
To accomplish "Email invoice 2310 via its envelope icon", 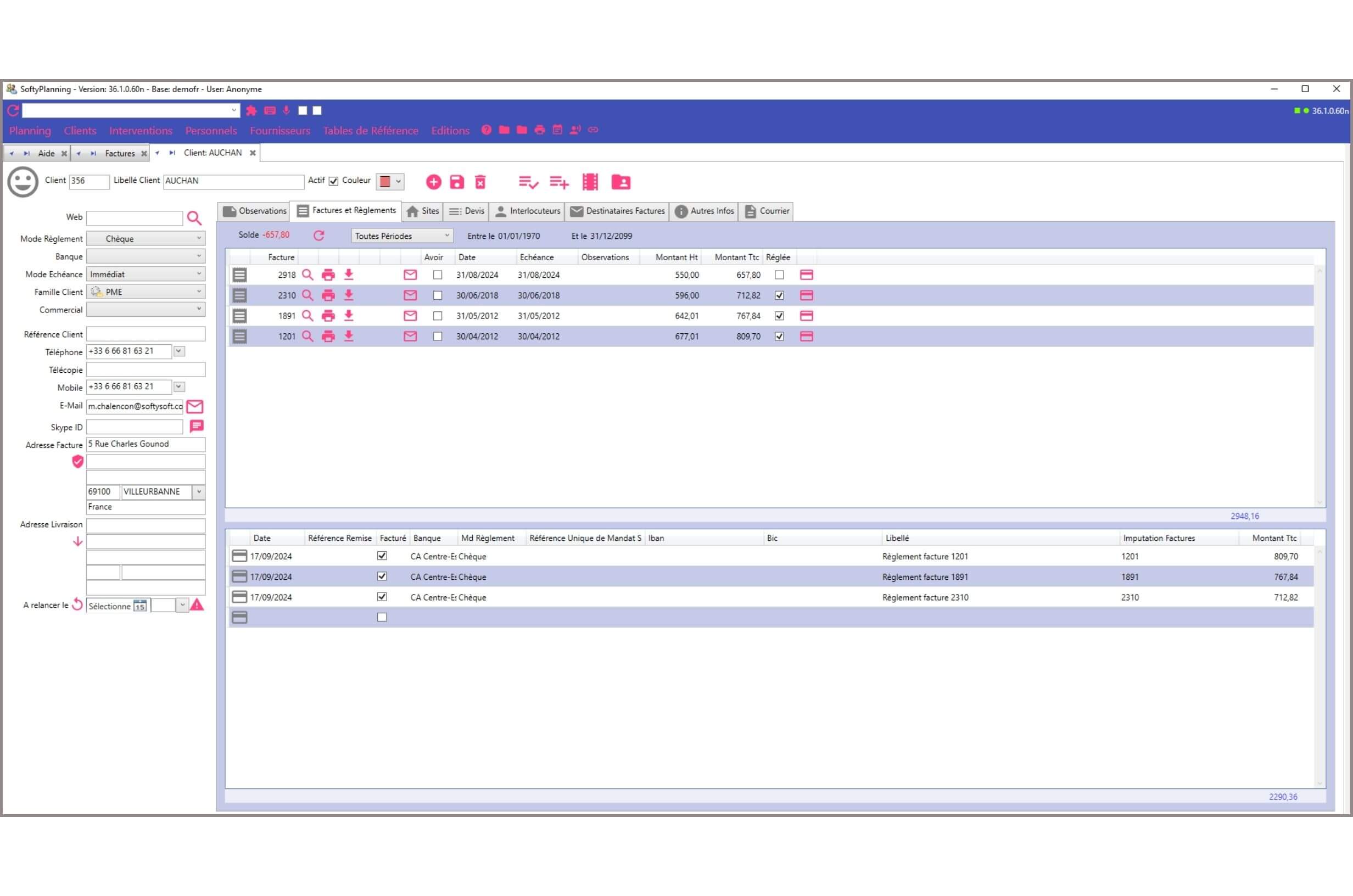I will pos(410,295).
